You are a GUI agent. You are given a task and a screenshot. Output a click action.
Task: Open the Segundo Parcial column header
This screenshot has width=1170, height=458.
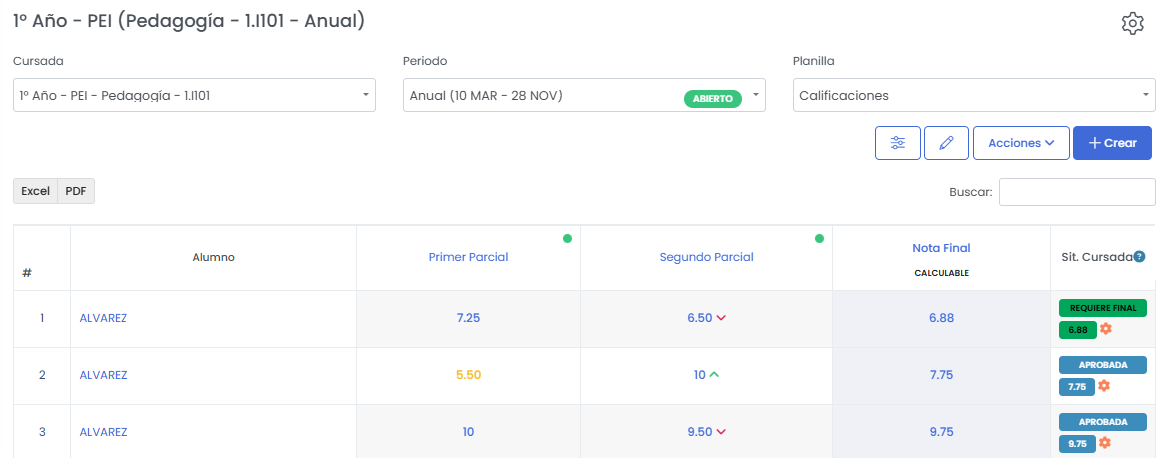click(x=706, y=257)
